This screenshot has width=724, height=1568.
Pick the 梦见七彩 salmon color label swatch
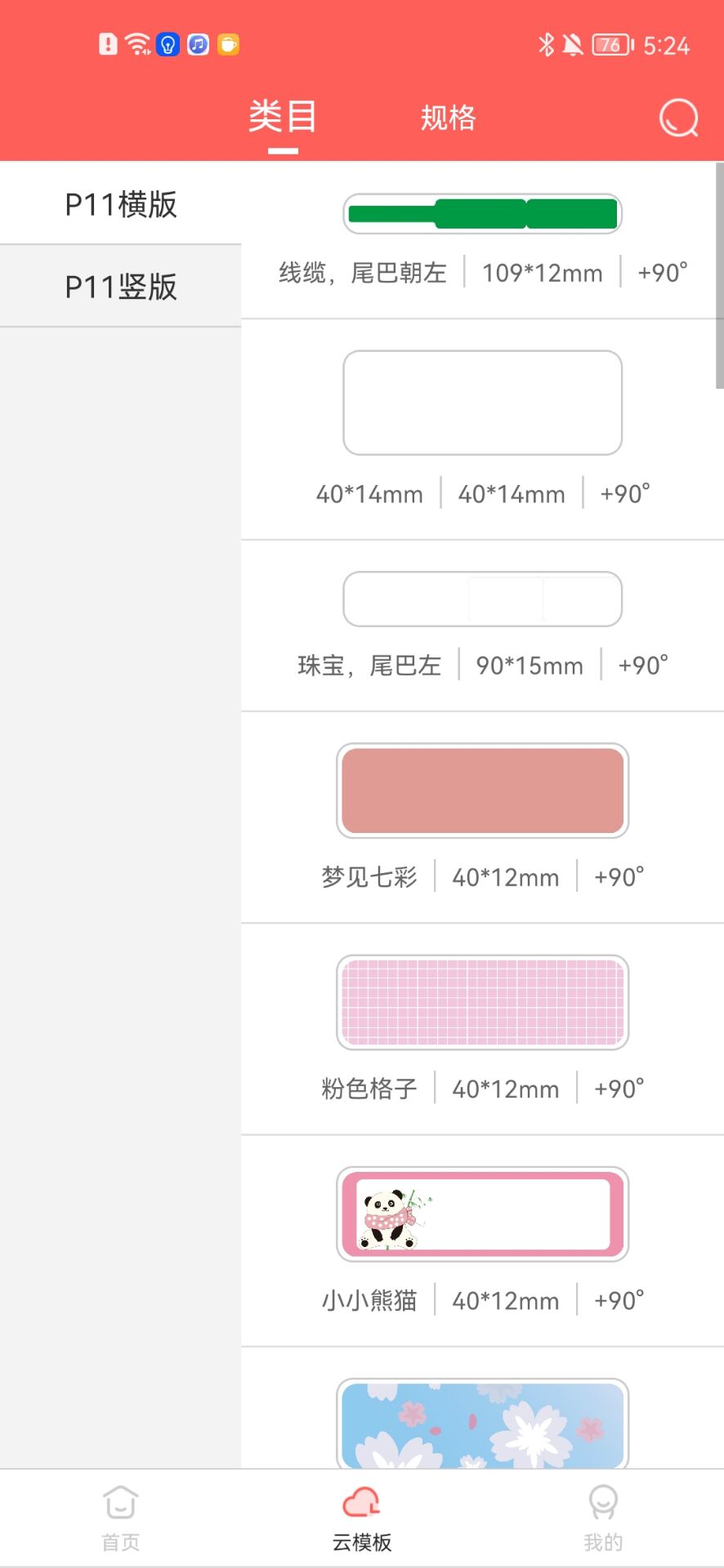point(481,790)
